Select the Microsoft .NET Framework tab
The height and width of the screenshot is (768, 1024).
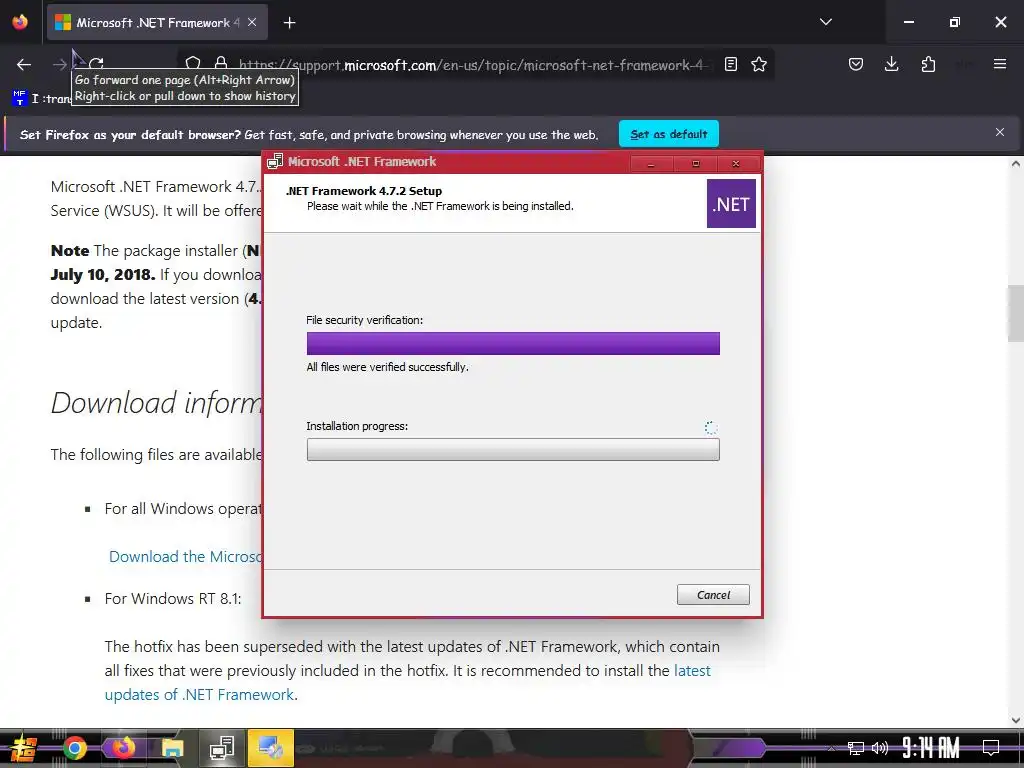(x=157, y=23)
